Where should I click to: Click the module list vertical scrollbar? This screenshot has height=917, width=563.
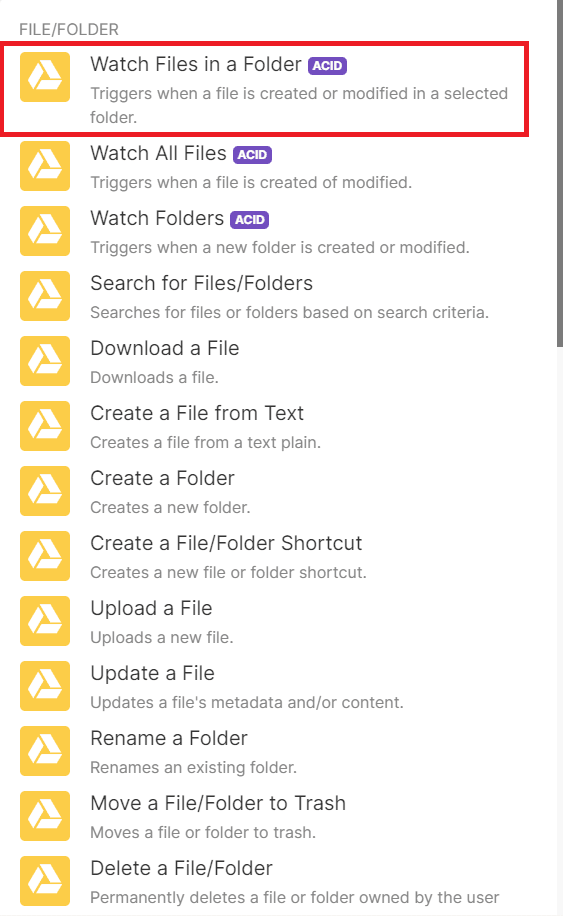[559, 173]
